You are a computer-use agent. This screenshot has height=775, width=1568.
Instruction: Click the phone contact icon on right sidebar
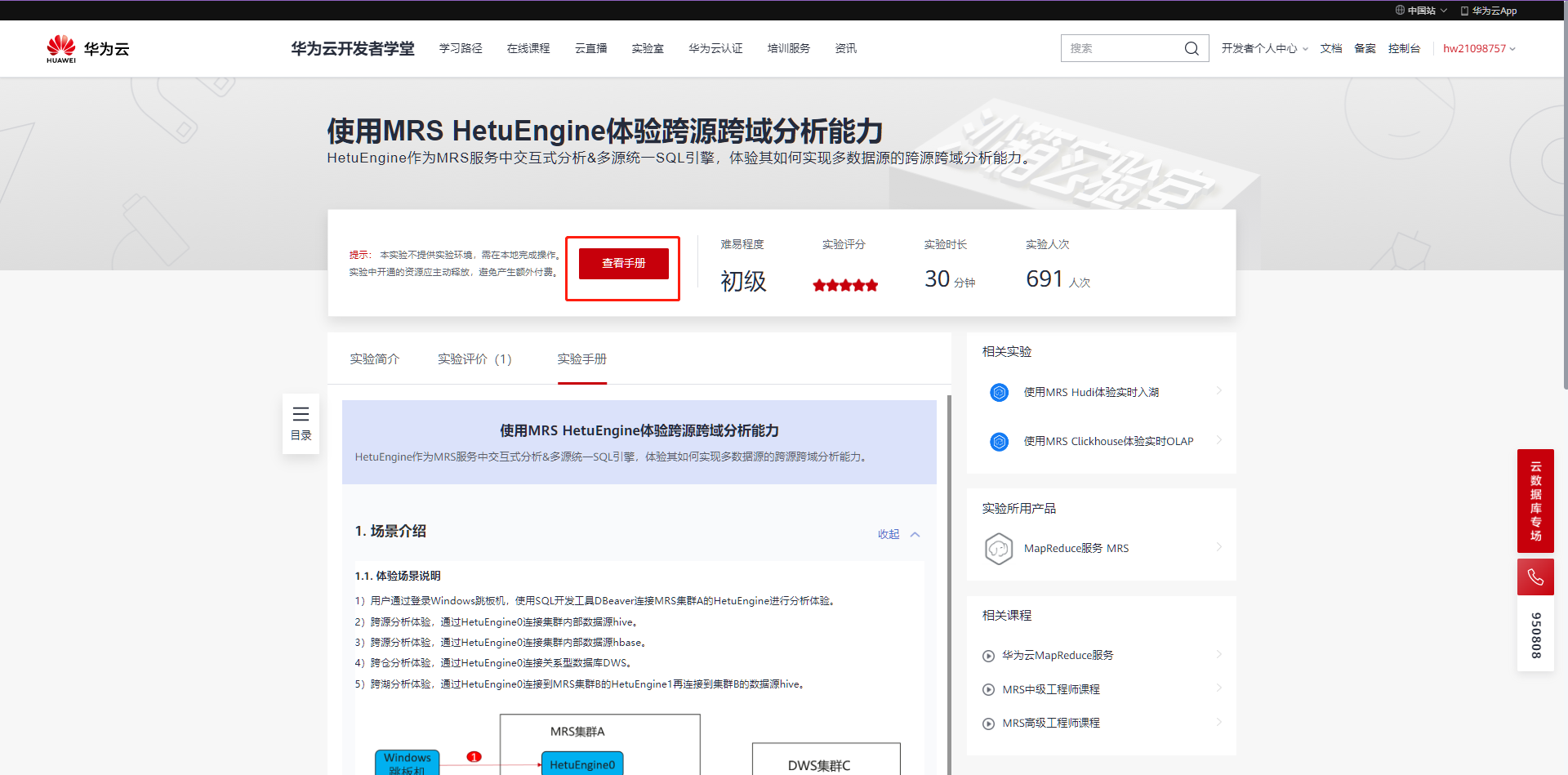tap(1535, 577)
